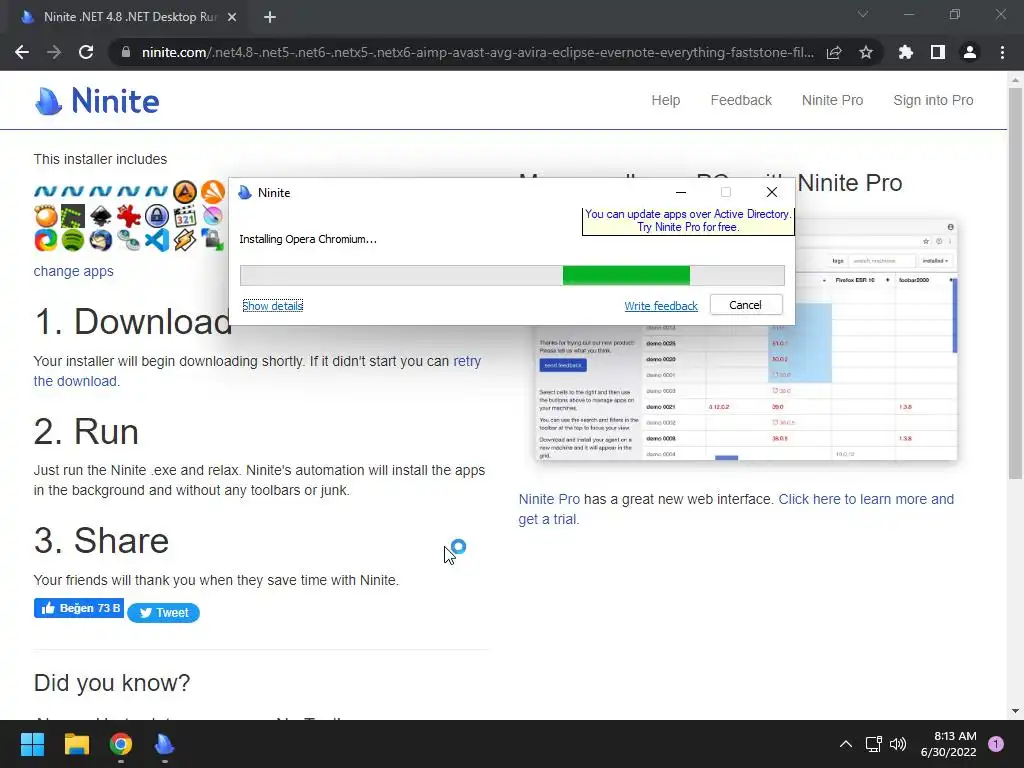
Task: Switch to the Ninite .NET 4.8 tab
Action: (x=130, y=17)
